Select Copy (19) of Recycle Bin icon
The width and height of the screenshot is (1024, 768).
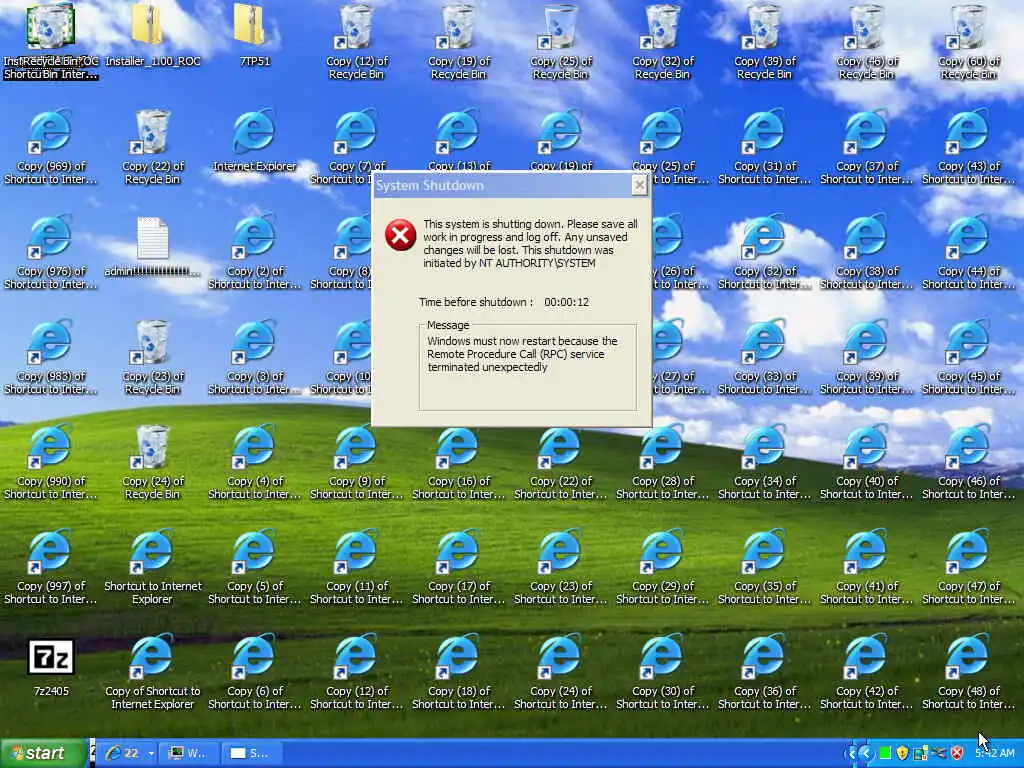pyautogui.click(x=458, y=43)
